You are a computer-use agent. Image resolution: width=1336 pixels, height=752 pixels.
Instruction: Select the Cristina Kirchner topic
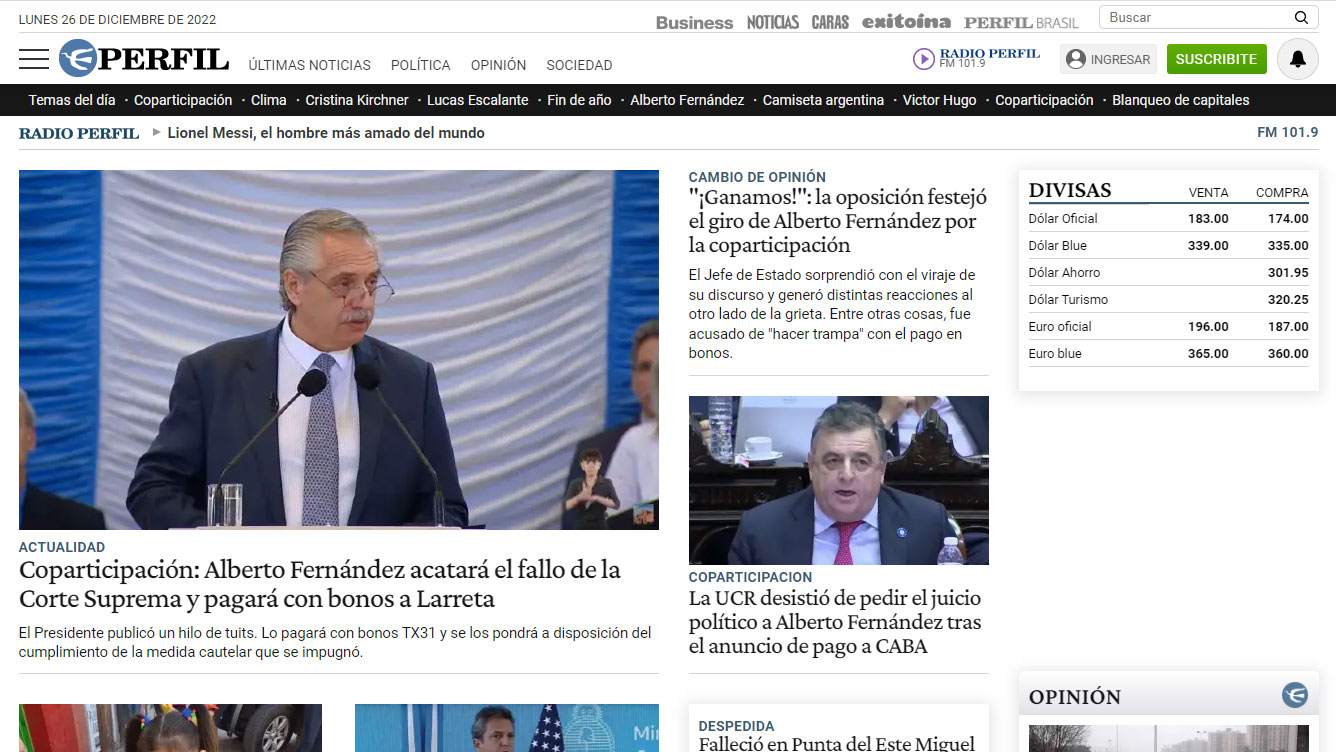point(357,100)
